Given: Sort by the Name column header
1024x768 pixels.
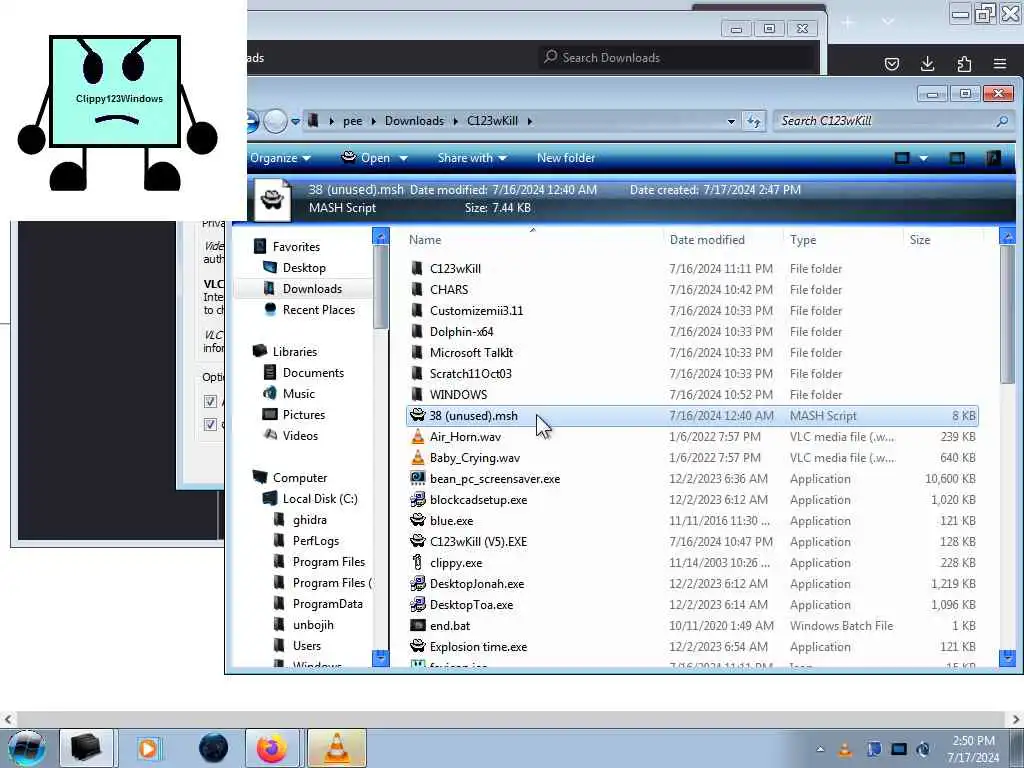Looking at the screenshot, I should pyautogui.click(x=532, y=240).
